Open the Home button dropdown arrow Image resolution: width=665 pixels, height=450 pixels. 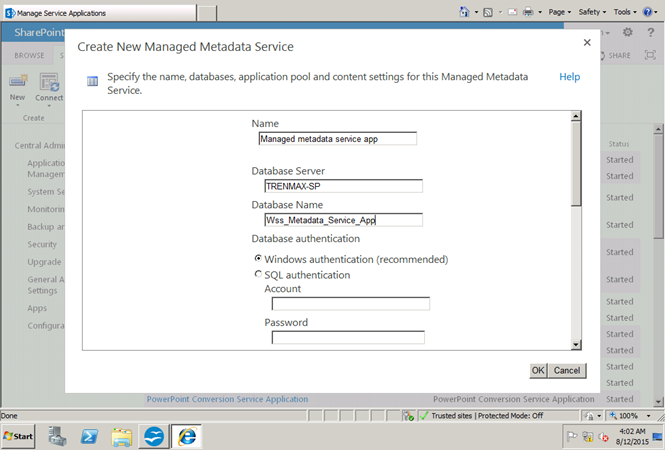pyautogui.click(x=476, y=12)
